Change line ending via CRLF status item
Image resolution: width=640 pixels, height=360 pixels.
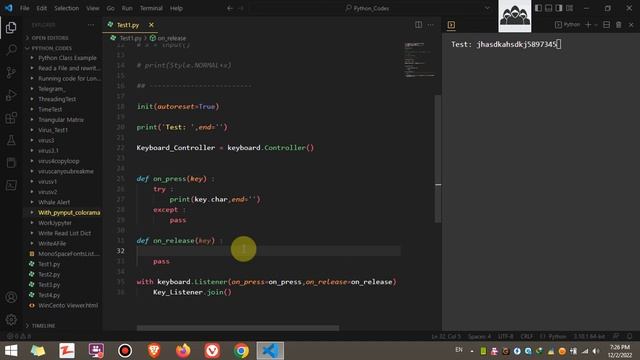(x=527, y=337)
